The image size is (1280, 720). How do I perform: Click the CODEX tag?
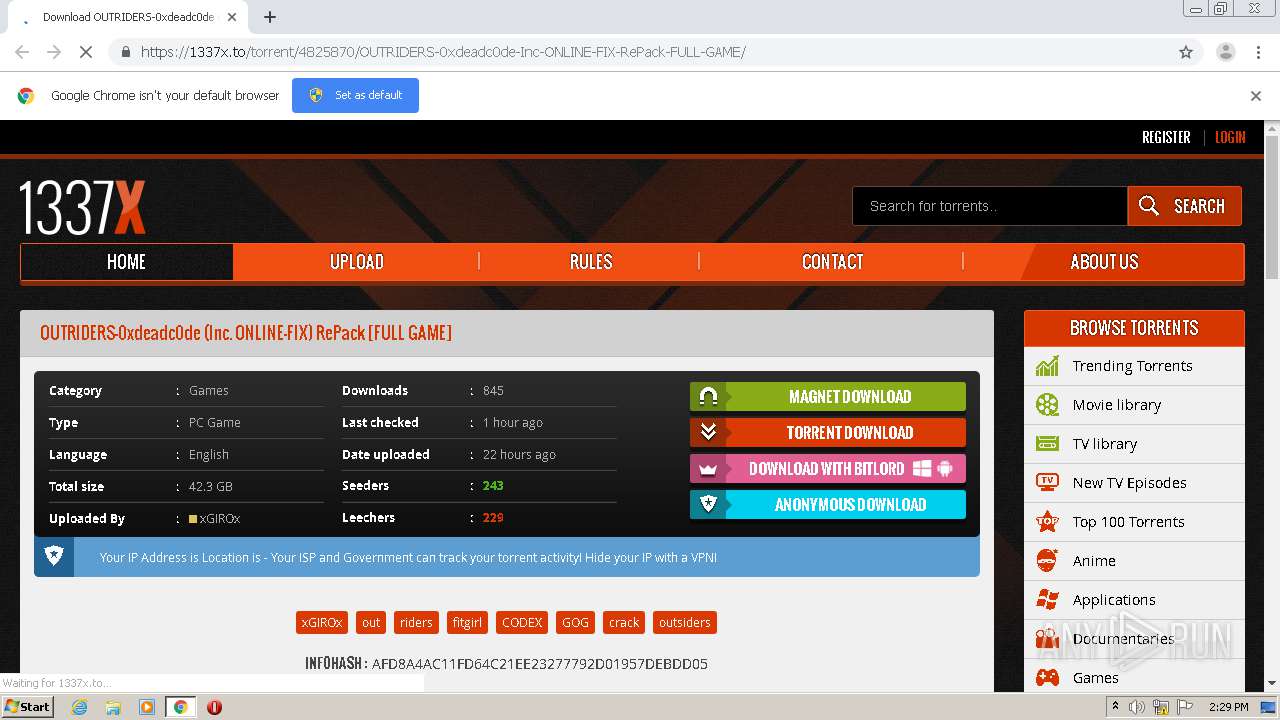point(522,623)
